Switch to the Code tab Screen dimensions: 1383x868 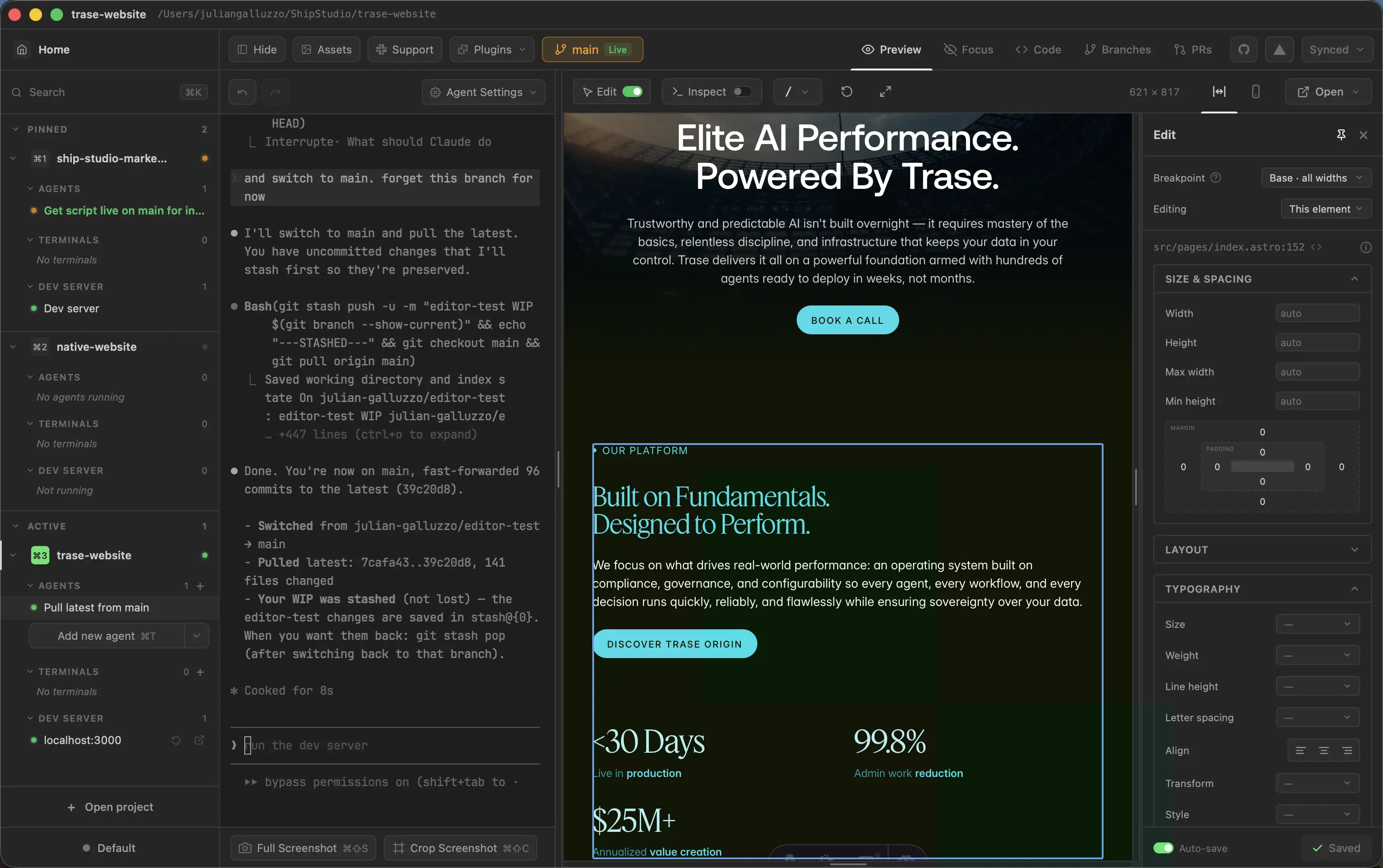[x=1038, y=49]
